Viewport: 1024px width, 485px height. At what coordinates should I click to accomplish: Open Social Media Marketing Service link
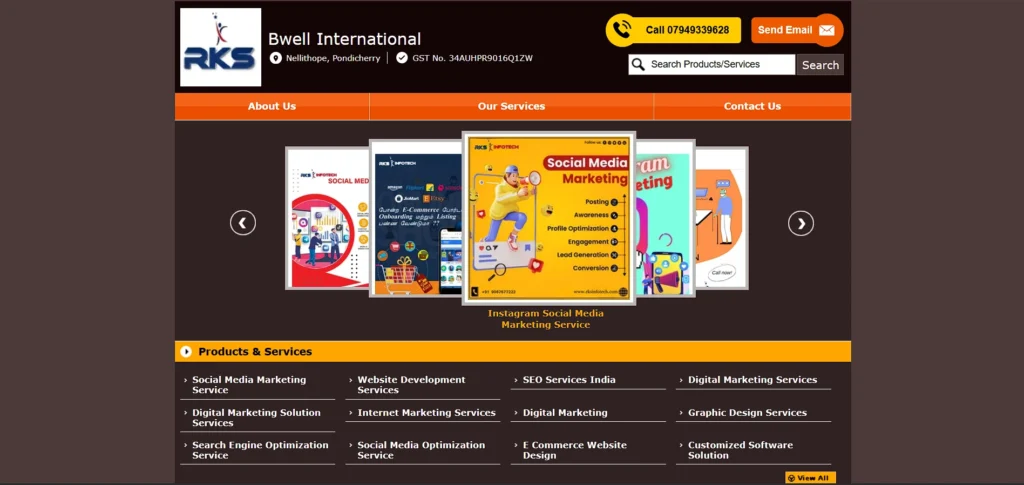(249, 384)
